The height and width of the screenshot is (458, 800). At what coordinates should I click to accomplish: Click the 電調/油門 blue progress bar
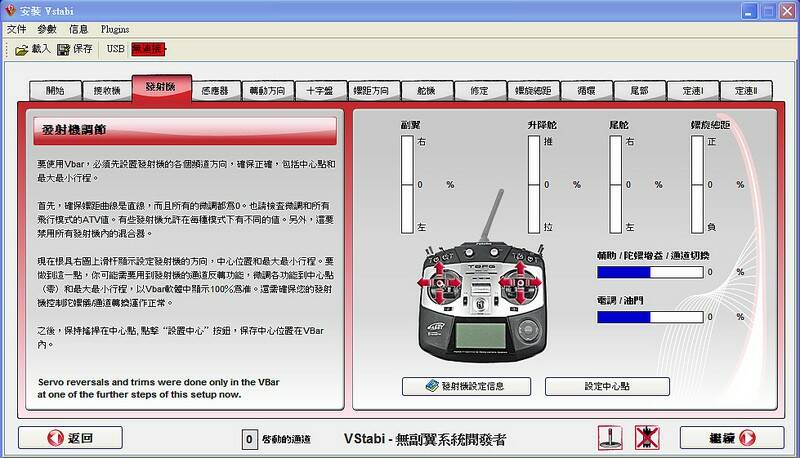coord(650,317)
